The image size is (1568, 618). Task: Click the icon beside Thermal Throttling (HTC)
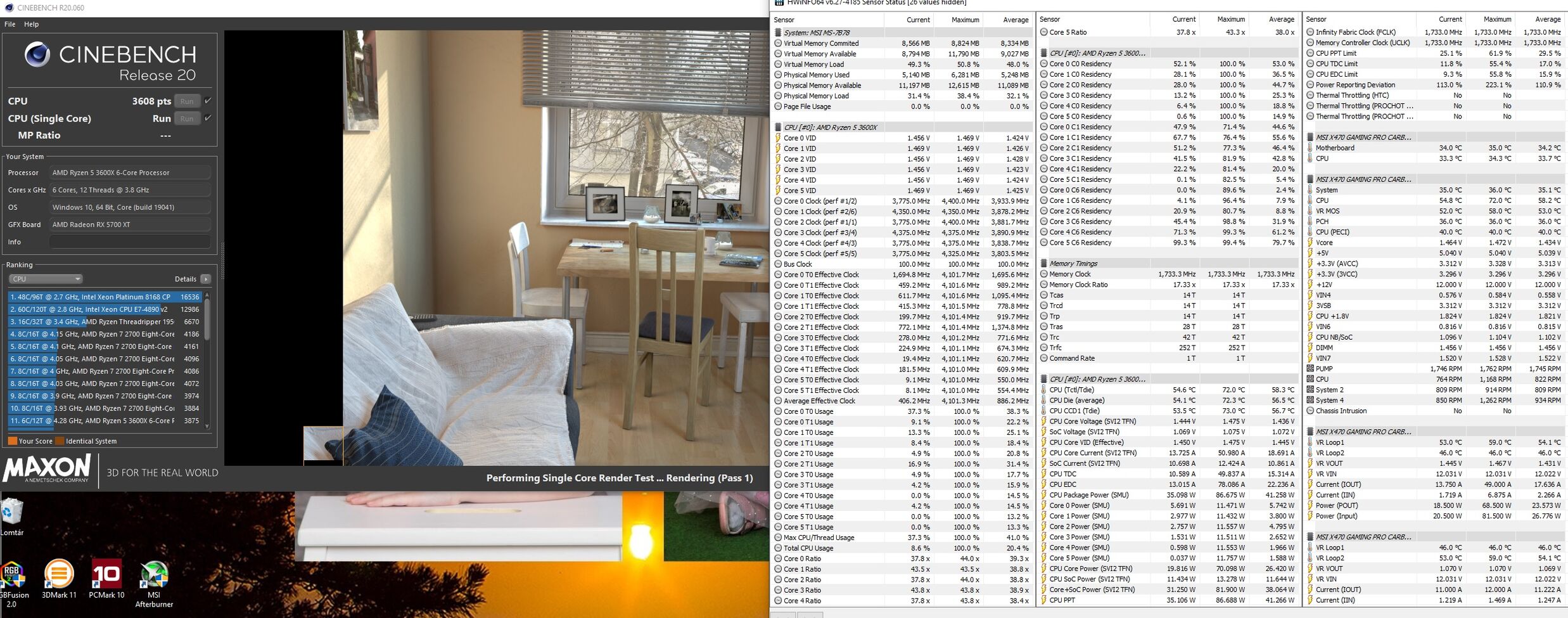(x=1310, y=95)
